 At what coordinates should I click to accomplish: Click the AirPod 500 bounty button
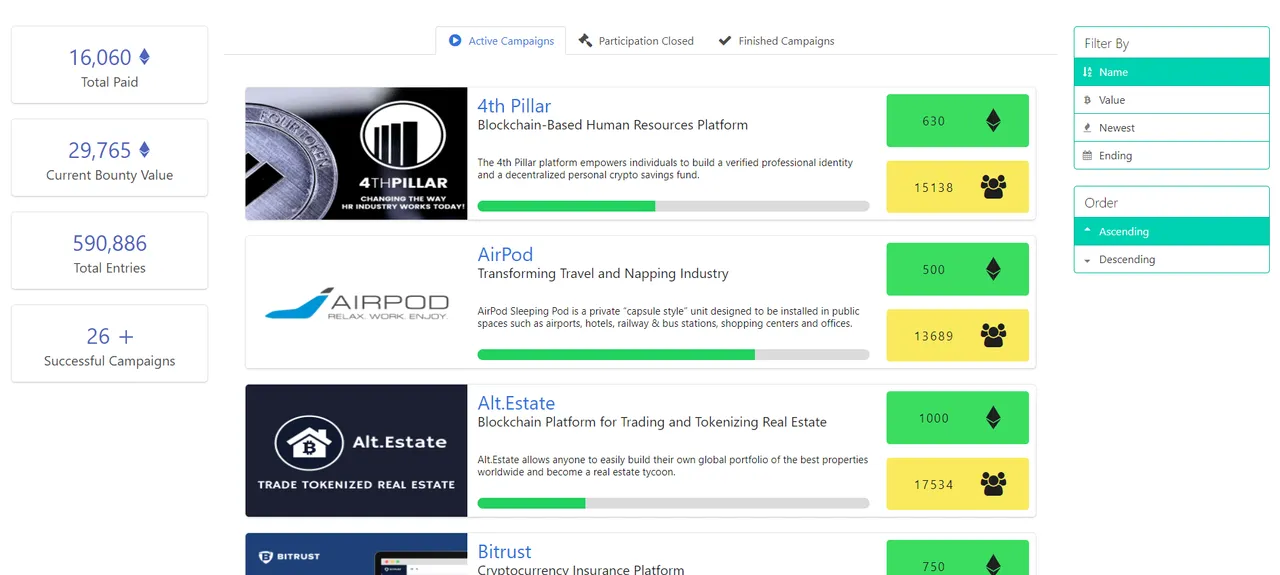(x=957, y=269)
